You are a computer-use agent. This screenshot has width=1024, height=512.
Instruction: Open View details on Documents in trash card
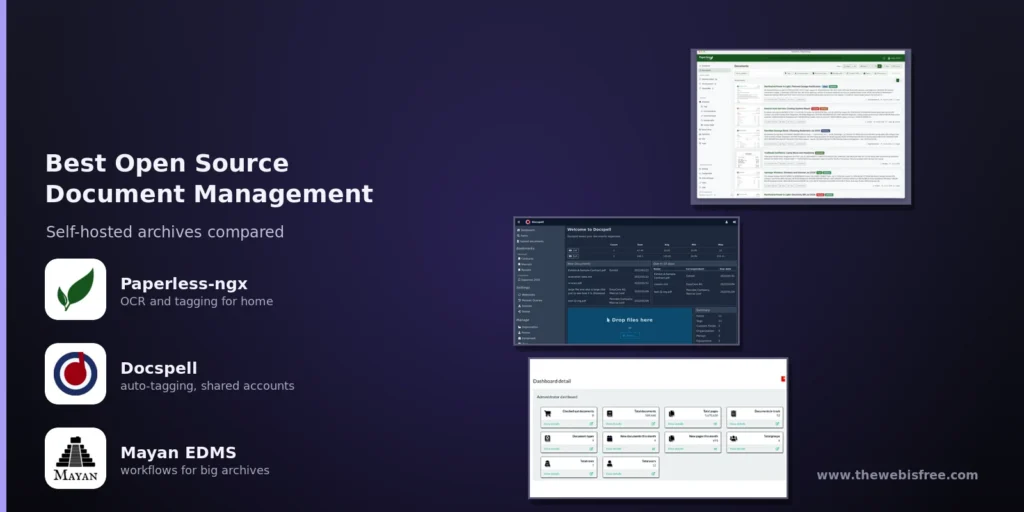pos(738,424)
